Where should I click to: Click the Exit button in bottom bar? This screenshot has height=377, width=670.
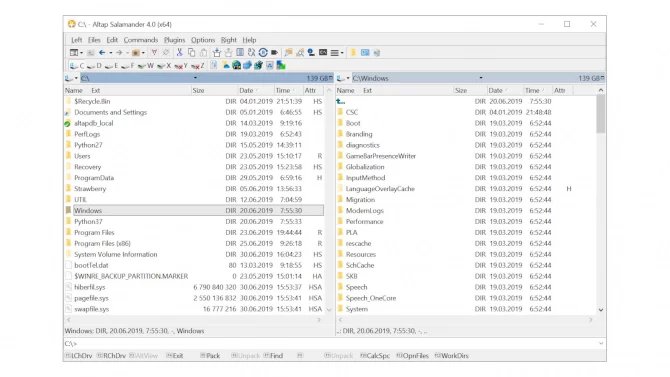pyautogui.click(x=175, y=356)
